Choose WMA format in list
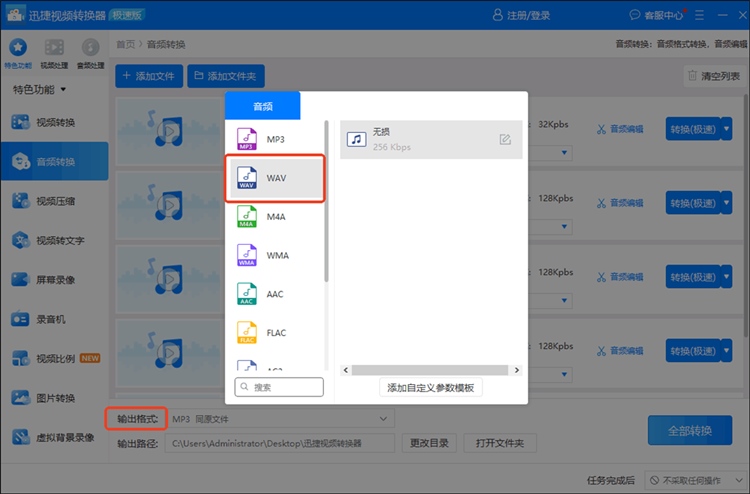 tap(276, 255)
